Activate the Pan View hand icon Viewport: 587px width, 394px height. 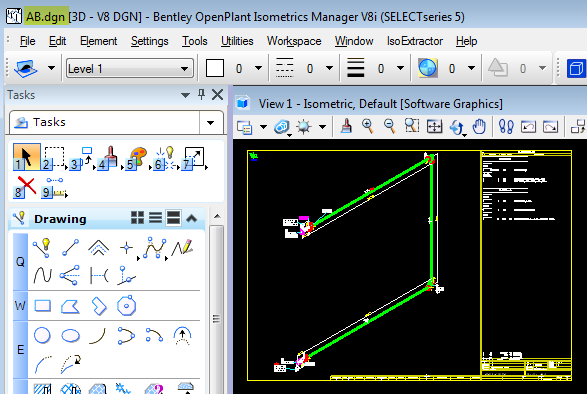tap(479, 127)
